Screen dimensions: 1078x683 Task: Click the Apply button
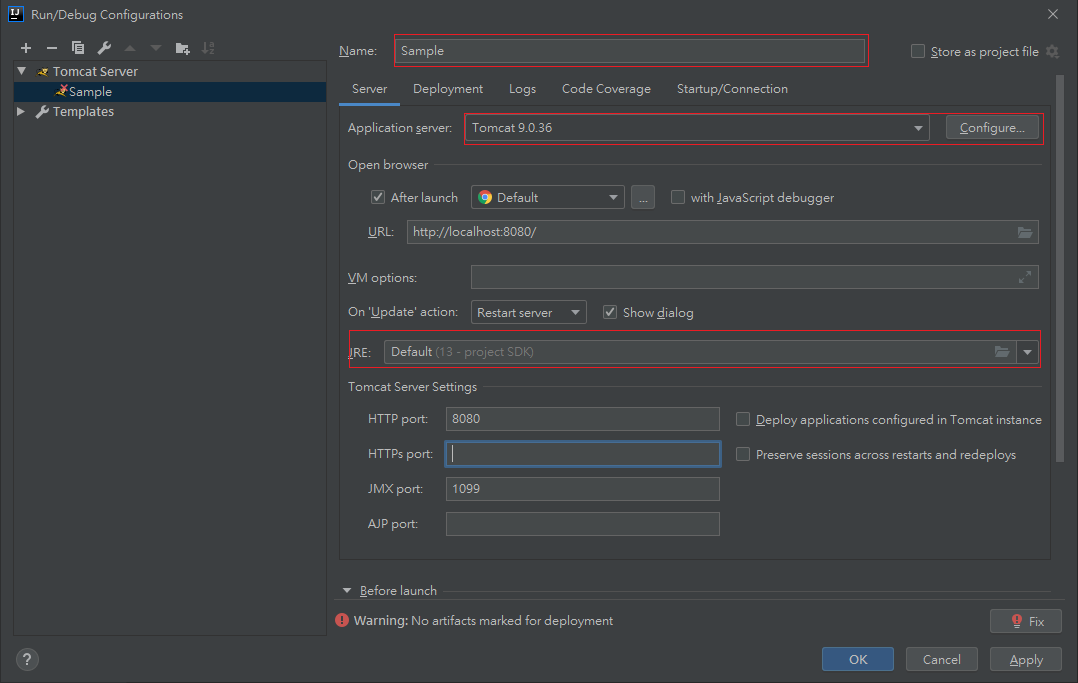(x=1026, y=659)
